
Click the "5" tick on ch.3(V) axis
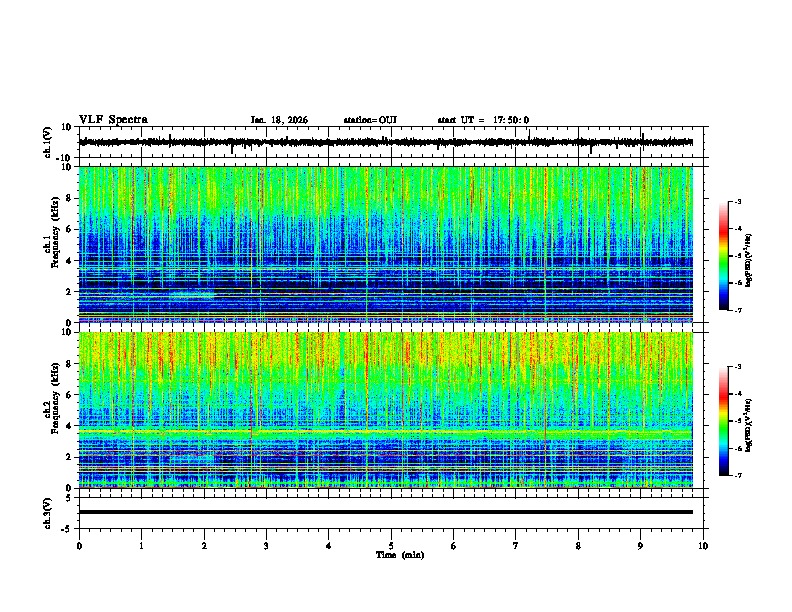70,498
